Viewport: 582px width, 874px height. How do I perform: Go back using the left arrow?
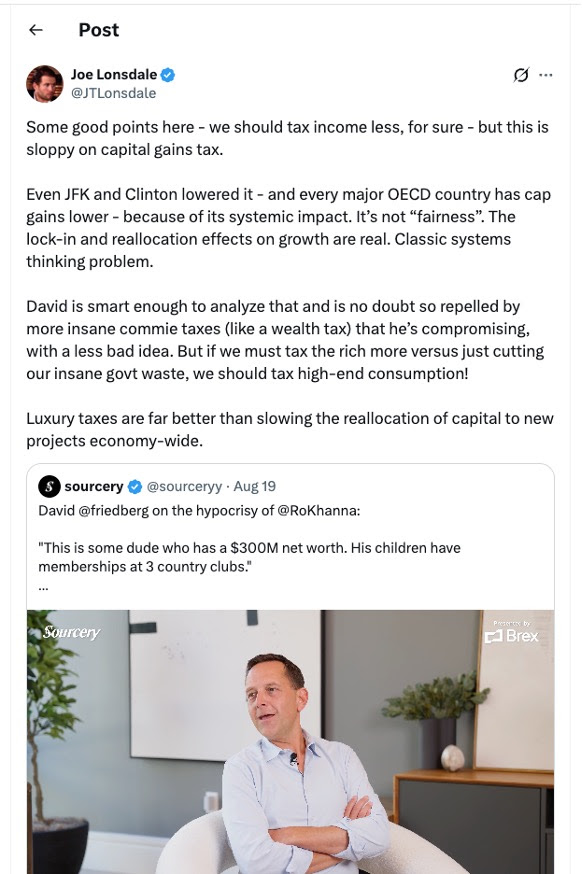[x=36, y=30]
